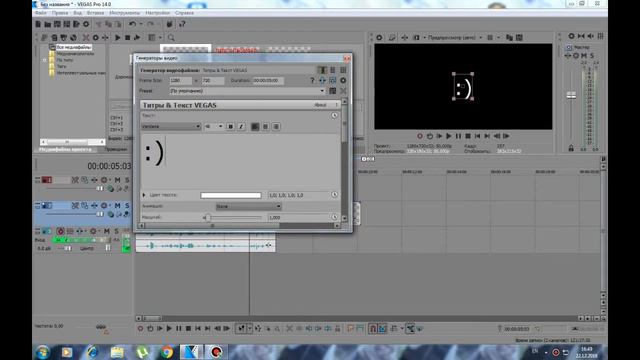Open the Project Media search magnifier
Viewport: 640px width, 360px height.
pos(171,38)
